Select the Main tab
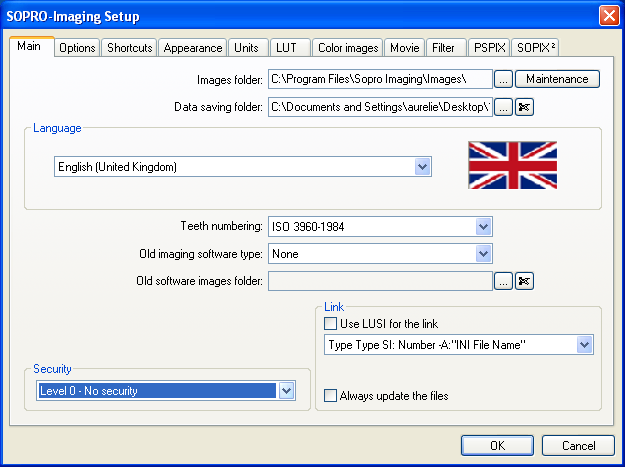Image resolution: width=625 pixels, height=467 pixels. pos(29,46)
